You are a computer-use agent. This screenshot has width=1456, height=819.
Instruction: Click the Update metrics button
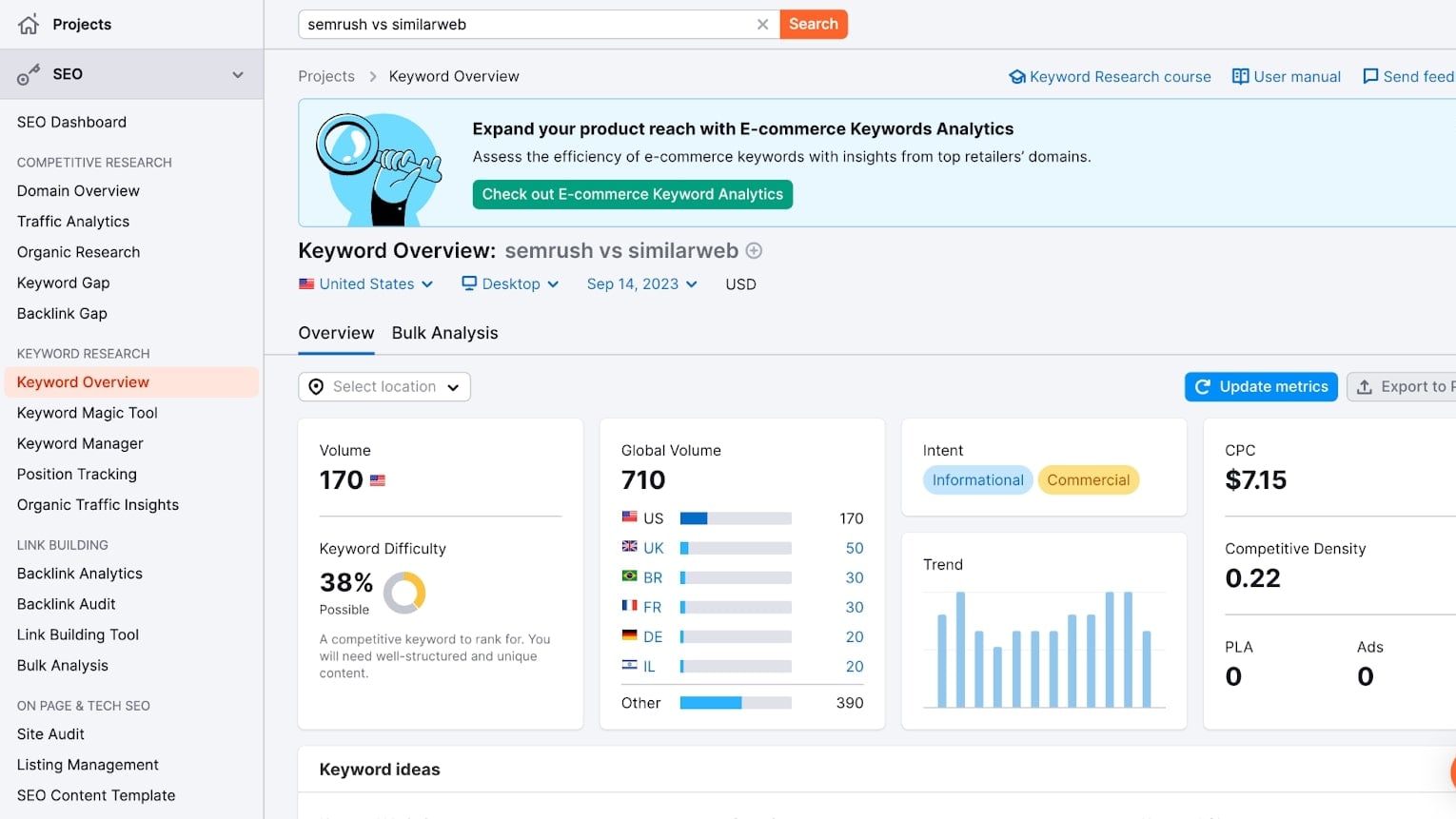pos(1262,387)
